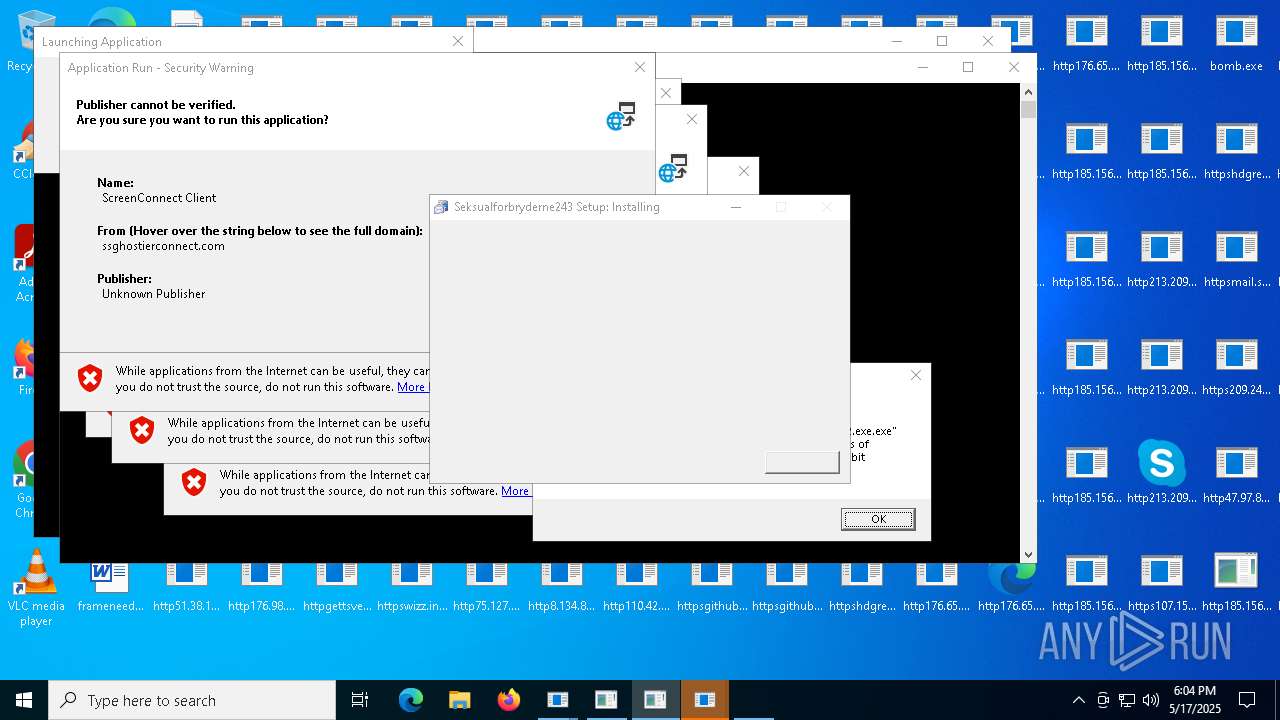1280x720 pixels.
Task: Select the httpgettsve... desktop shortcut
Action: 337,584
